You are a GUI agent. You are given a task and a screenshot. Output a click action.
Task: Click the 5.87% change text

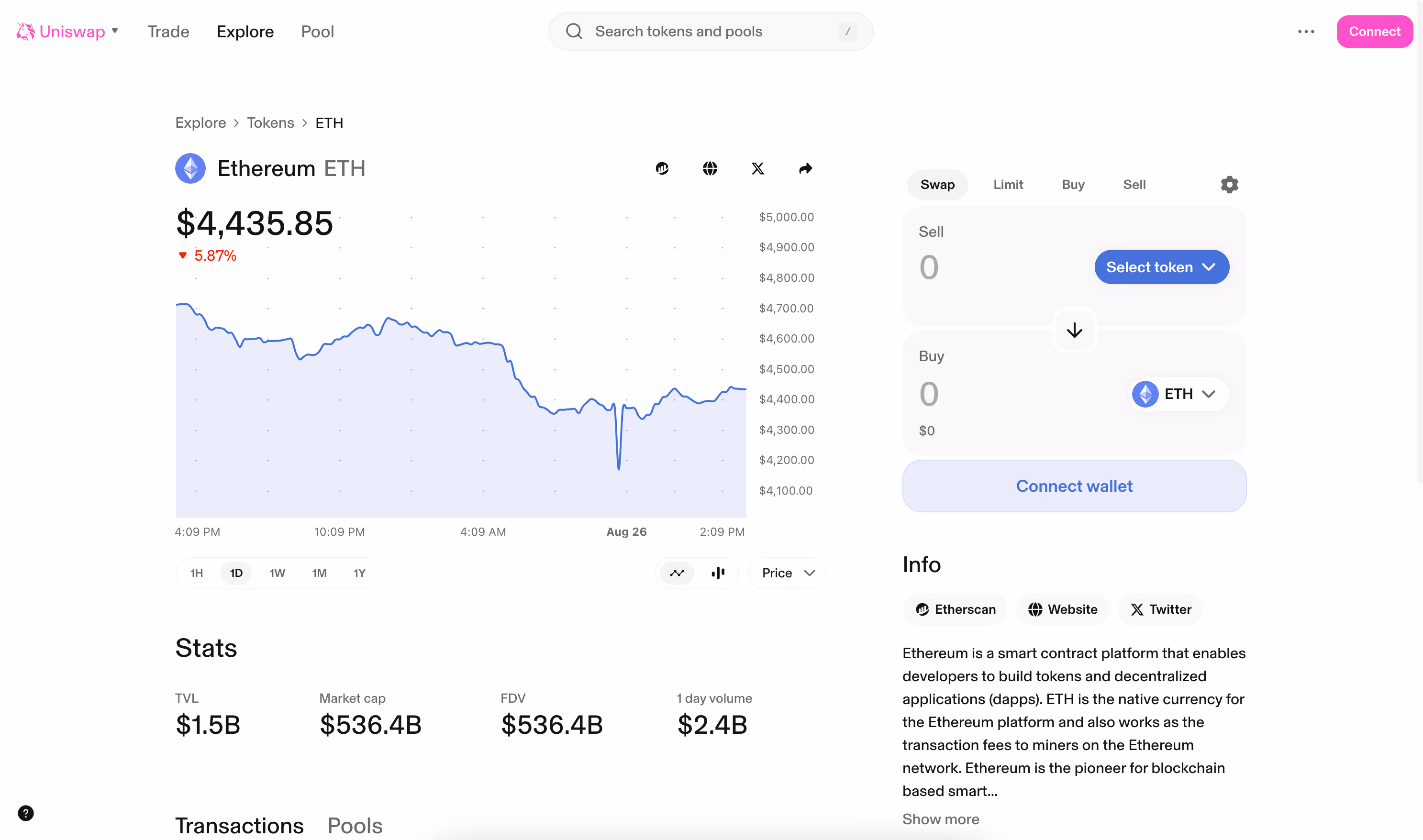pos(215,255)
